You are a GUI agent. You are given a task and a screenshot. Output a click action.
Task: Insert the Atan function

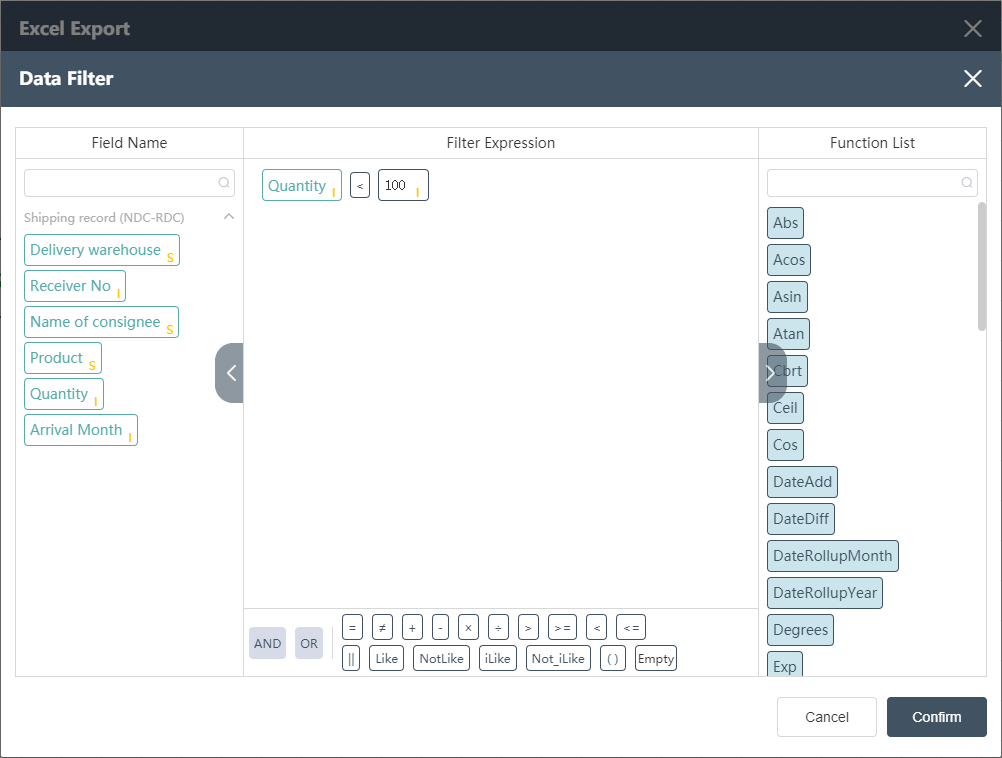pos(789,334)
